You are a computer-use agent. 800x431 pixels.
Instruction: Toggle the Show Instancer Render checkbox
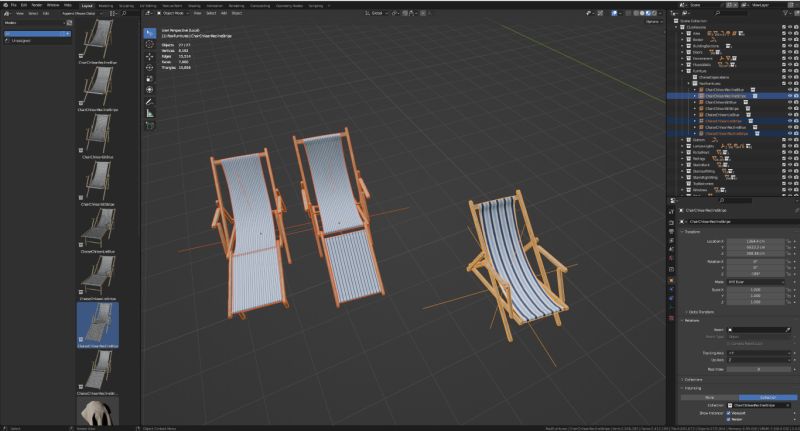point(729,419)
